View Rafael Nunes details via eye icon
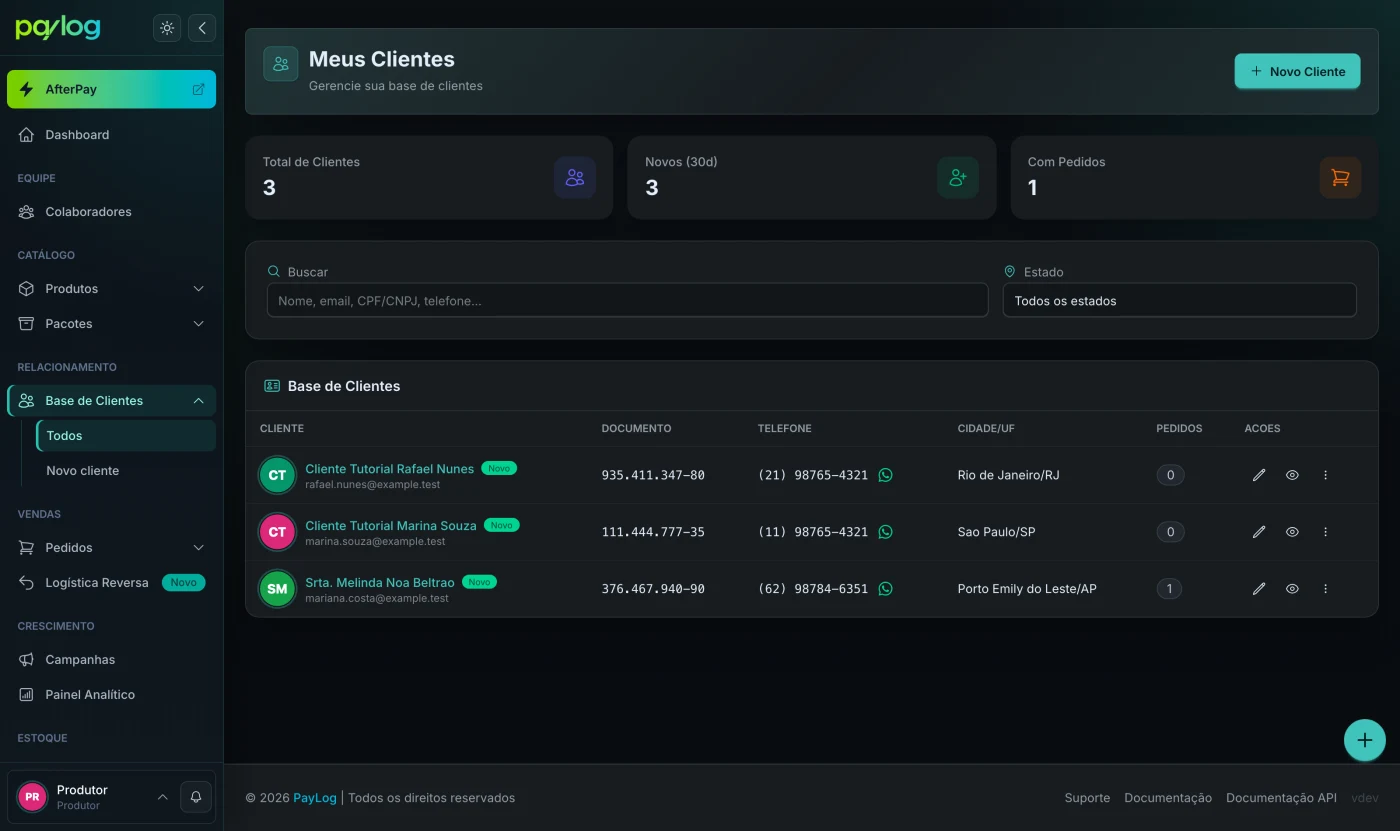 click(x=1292, y=475)
